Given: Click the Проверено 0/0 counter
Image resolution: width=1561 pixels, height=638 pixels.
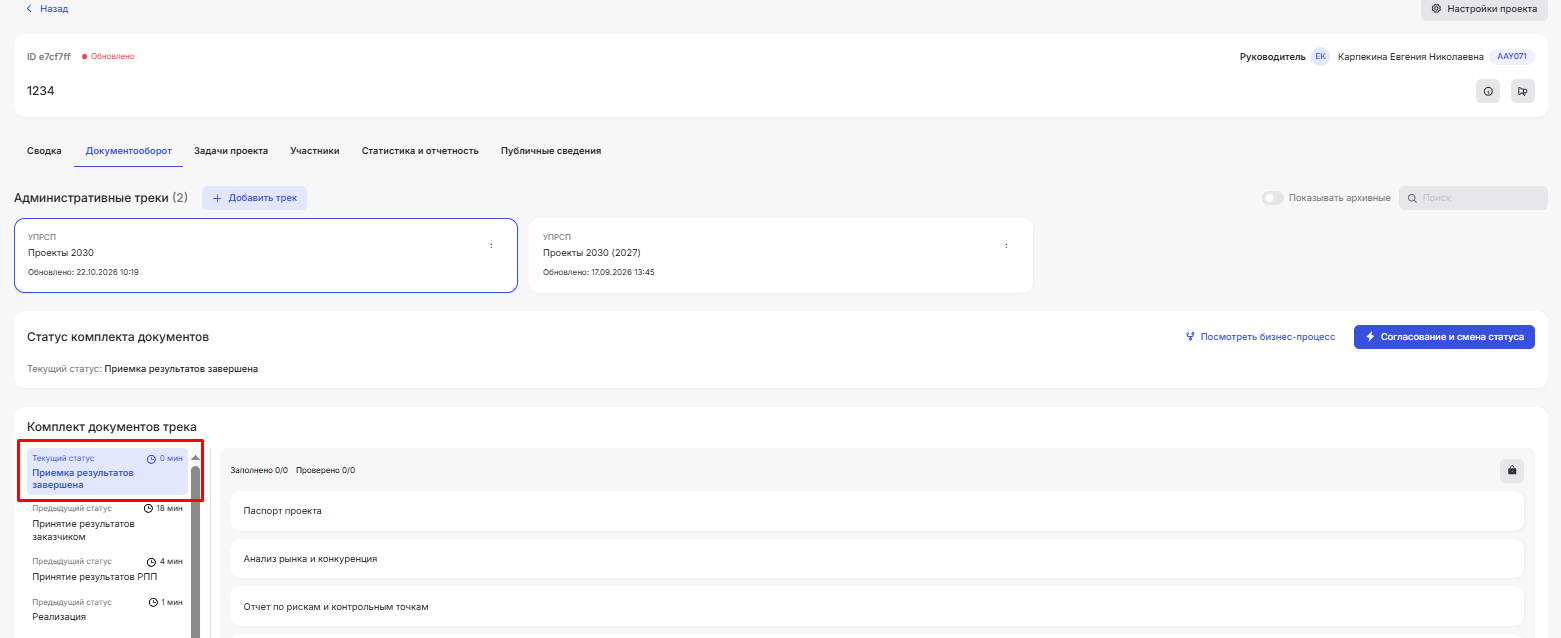Looking at the screenshot, I should (x=325, y=470).
